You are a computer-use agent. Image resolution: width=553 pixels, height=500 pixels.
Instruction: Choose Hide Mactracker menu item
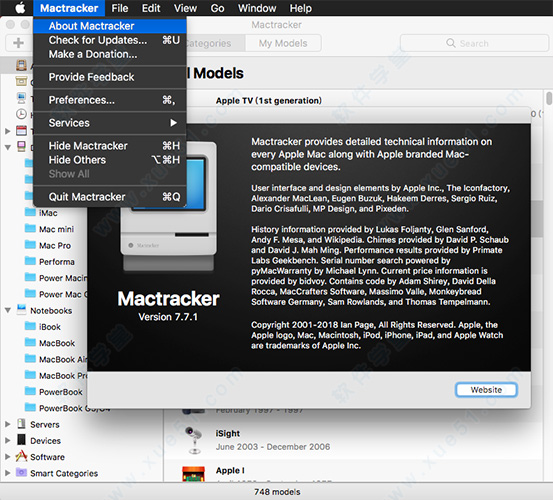pos(110,146)
